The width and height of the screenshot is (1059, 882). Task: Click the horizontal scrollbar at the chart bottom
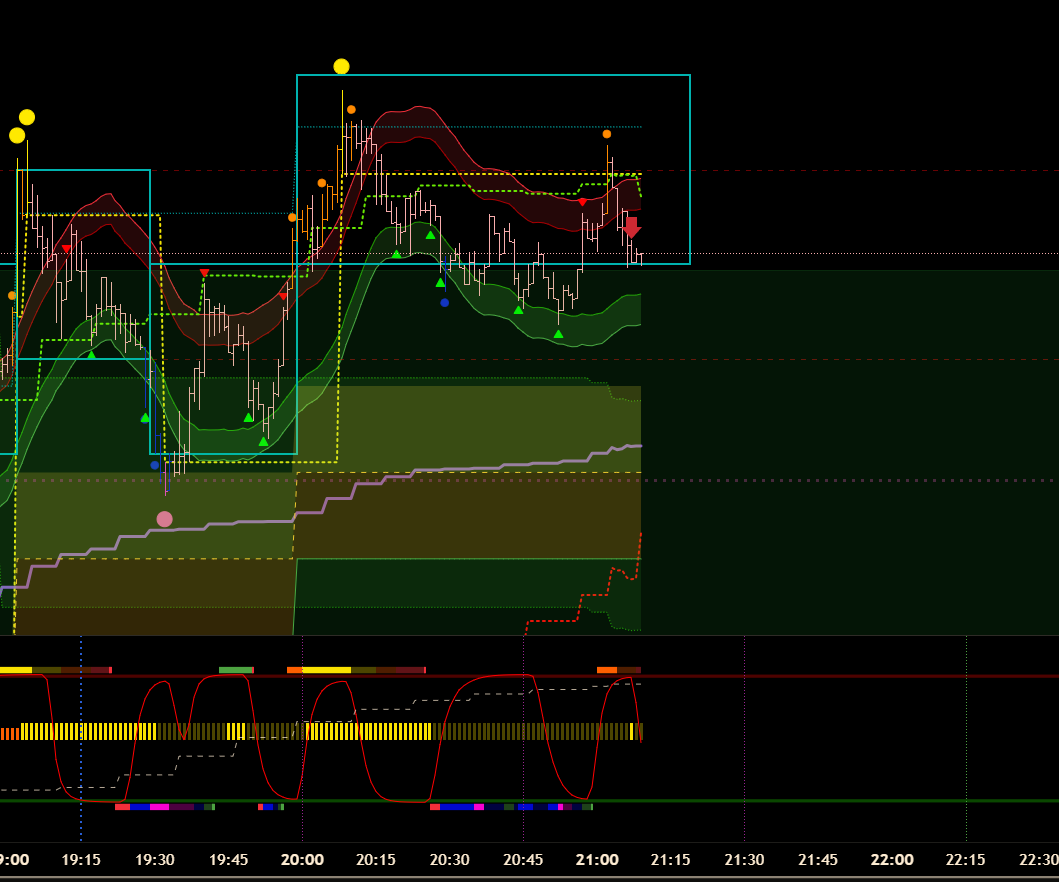coord(529,878)
